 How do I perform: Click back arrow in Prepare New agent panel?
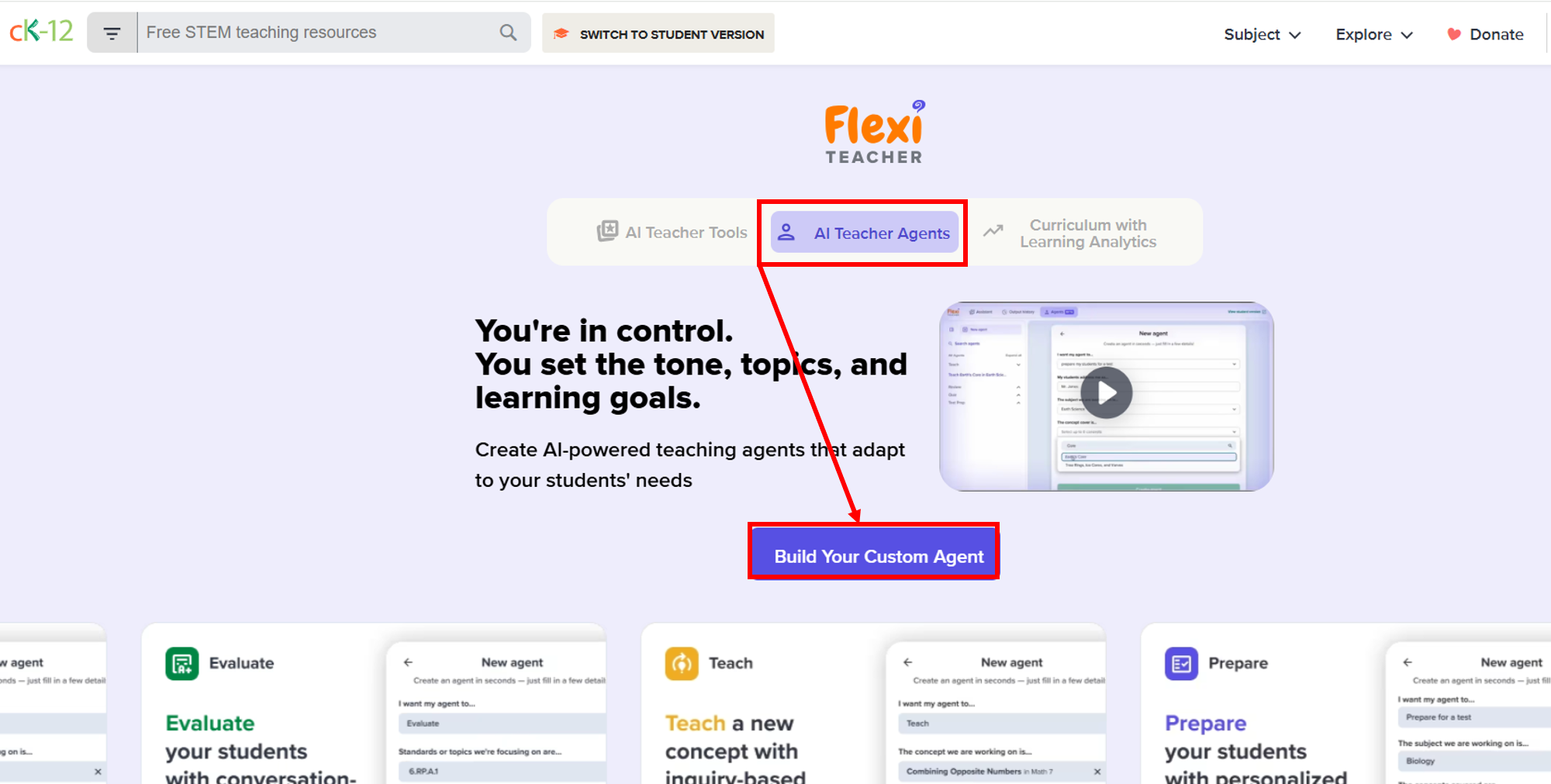pos(1408,662)
